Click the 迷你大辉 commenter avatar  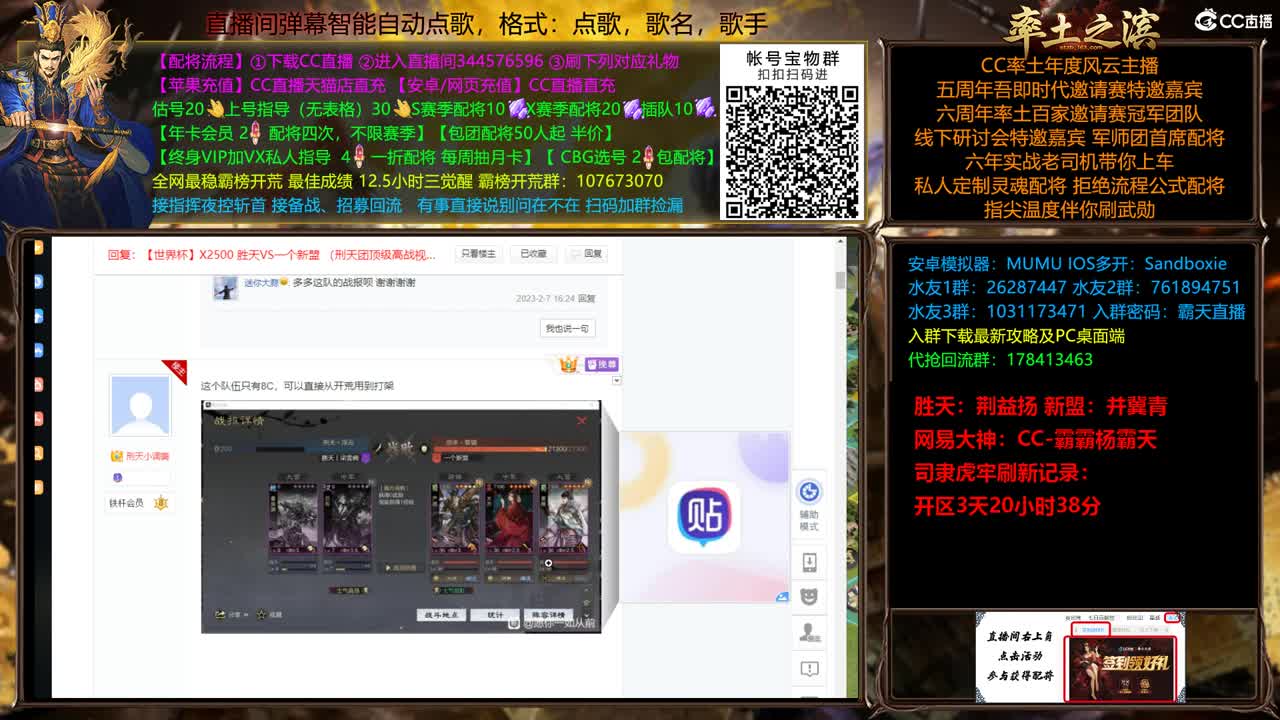coord(225,287)
